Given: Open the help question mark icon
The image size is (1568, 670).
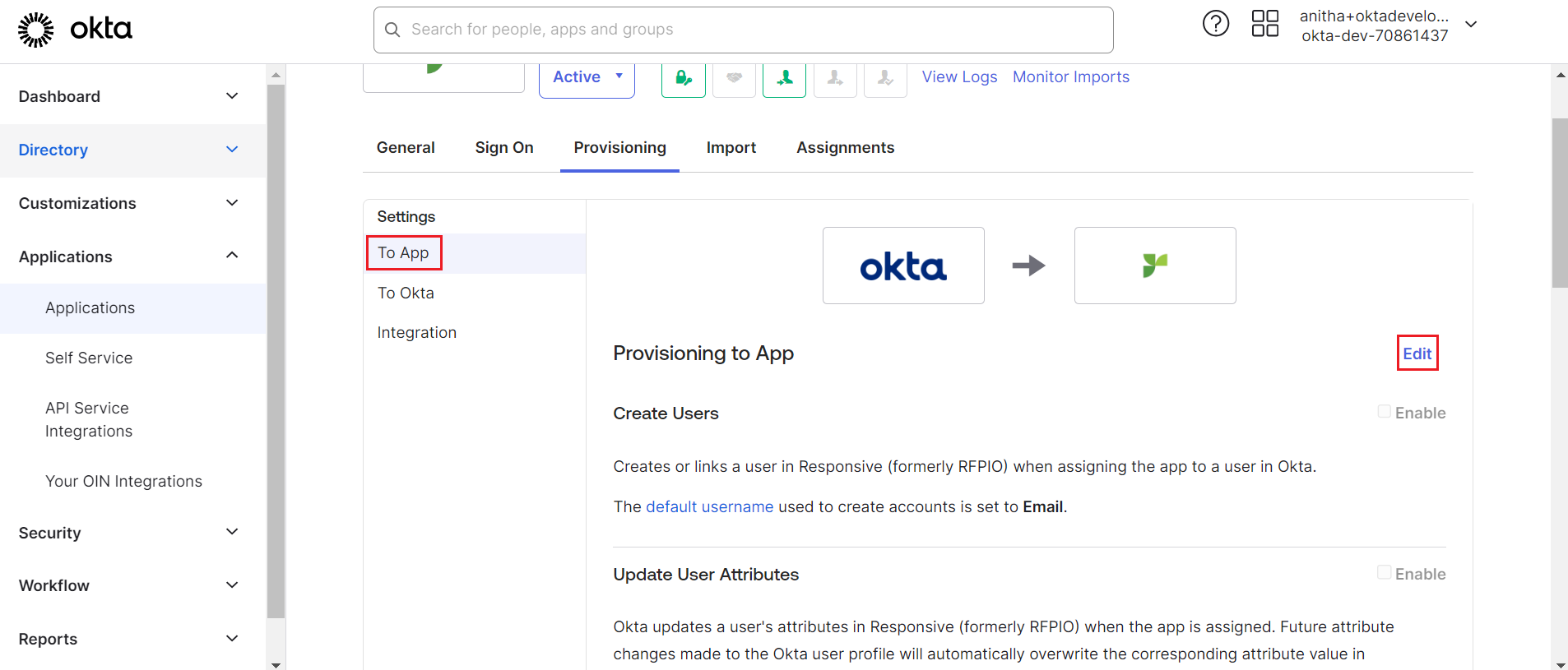Looking at the screenshot, I should [1216, 23].
